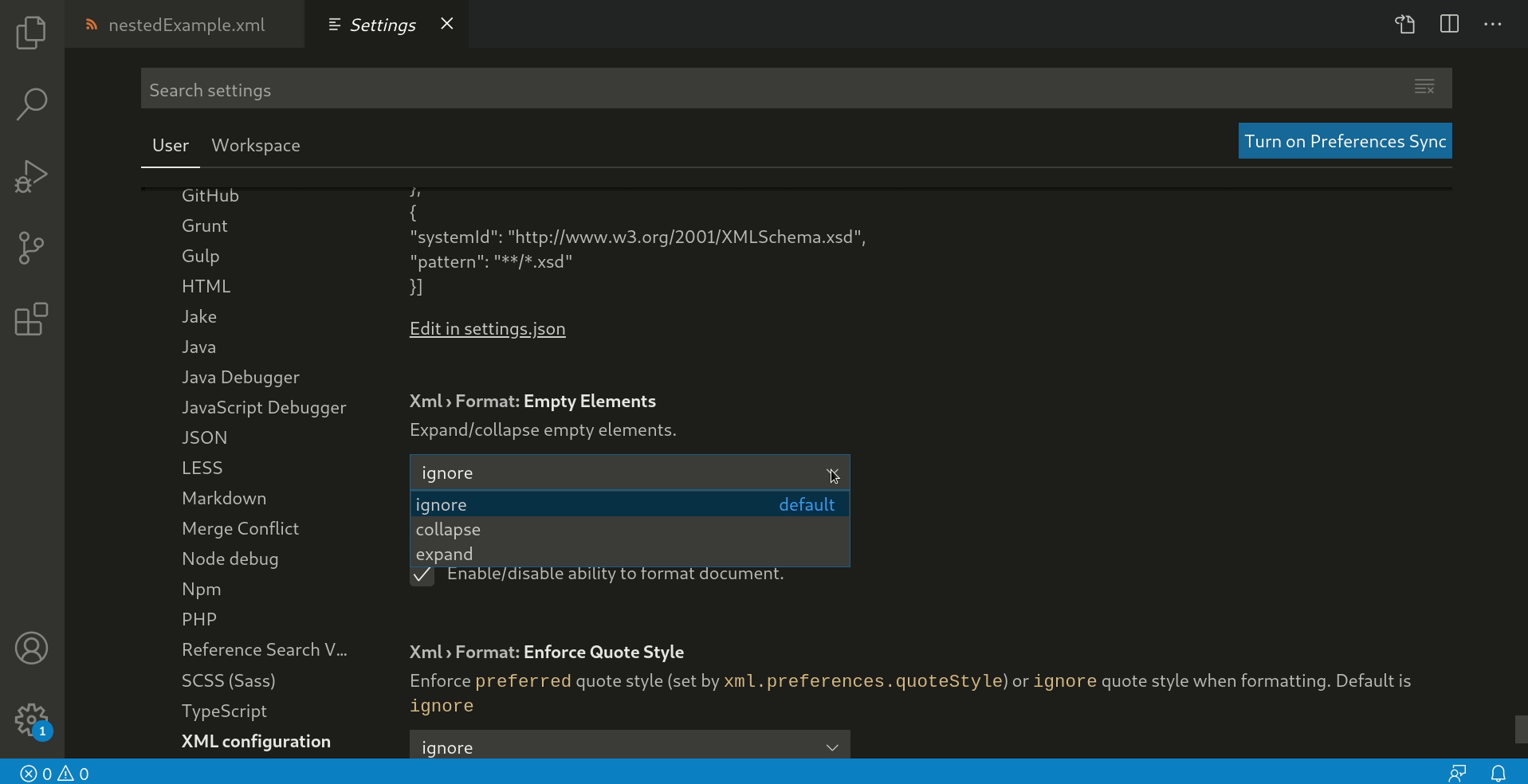The height and width of the screenshot is (784, 1528).
Task: Open the Accounts icon in activity bar
Action: pyautogui.click(x=30, y=649)
